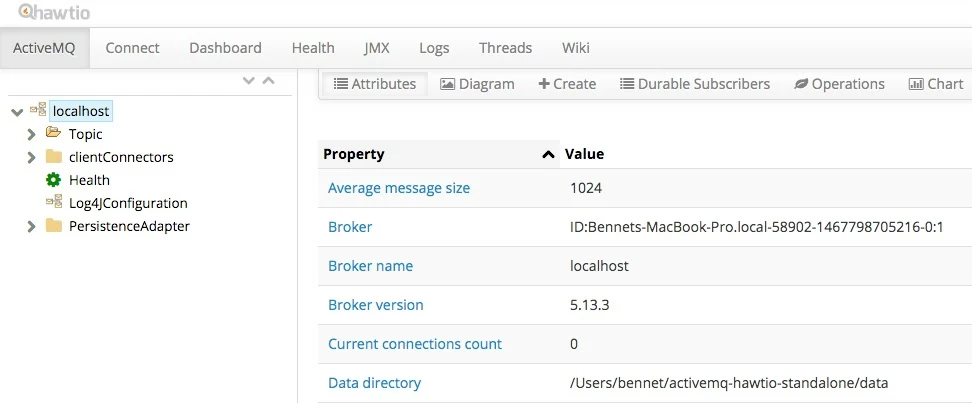Image resolution: width=972 pixels, height=403 pixels.
Task: Toggle the Property sort arrow
Action: 548,154
